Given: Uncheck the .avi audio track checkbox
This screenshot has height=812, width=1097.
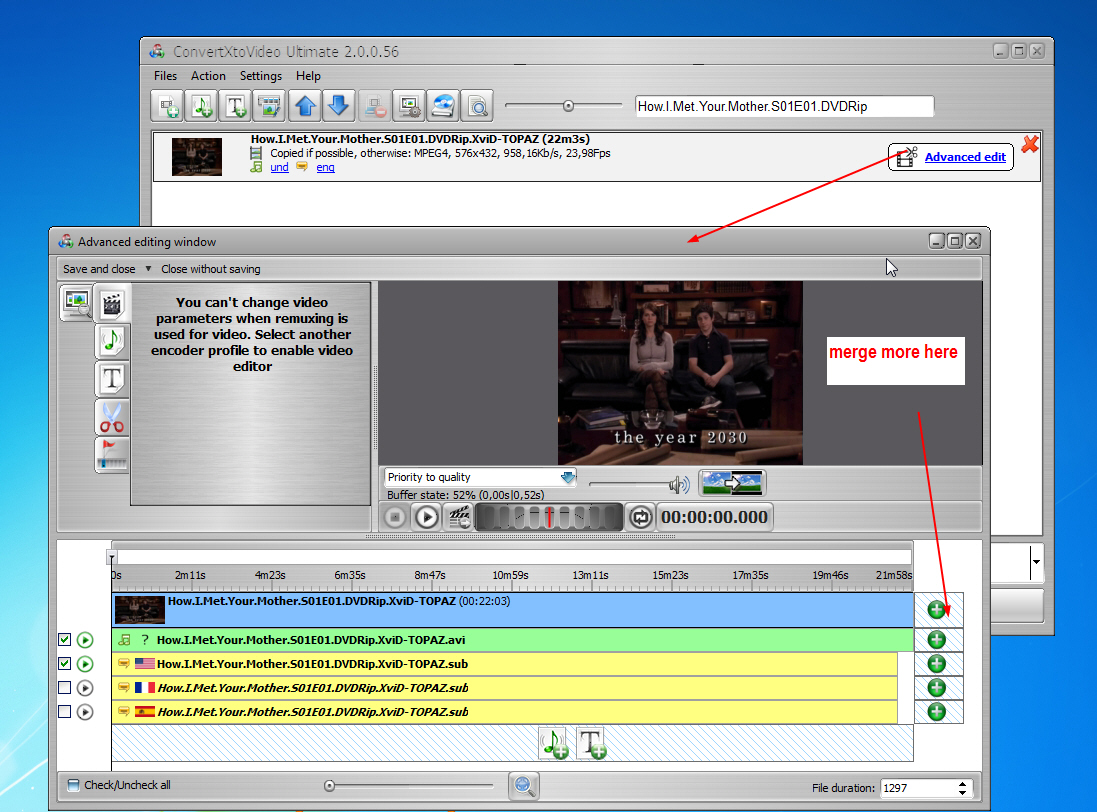Looking at the screenshot, I should click(x=64, y=639).
